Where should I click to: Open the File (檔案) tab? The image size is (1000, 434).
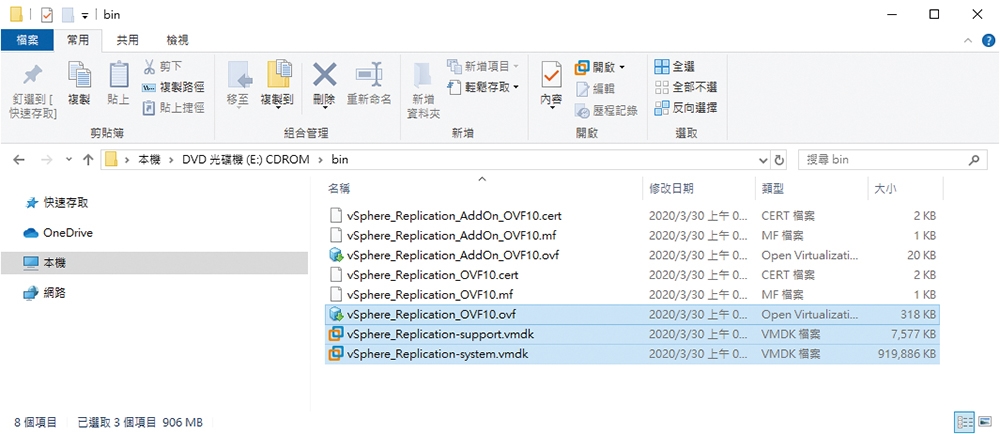[27, 40]
